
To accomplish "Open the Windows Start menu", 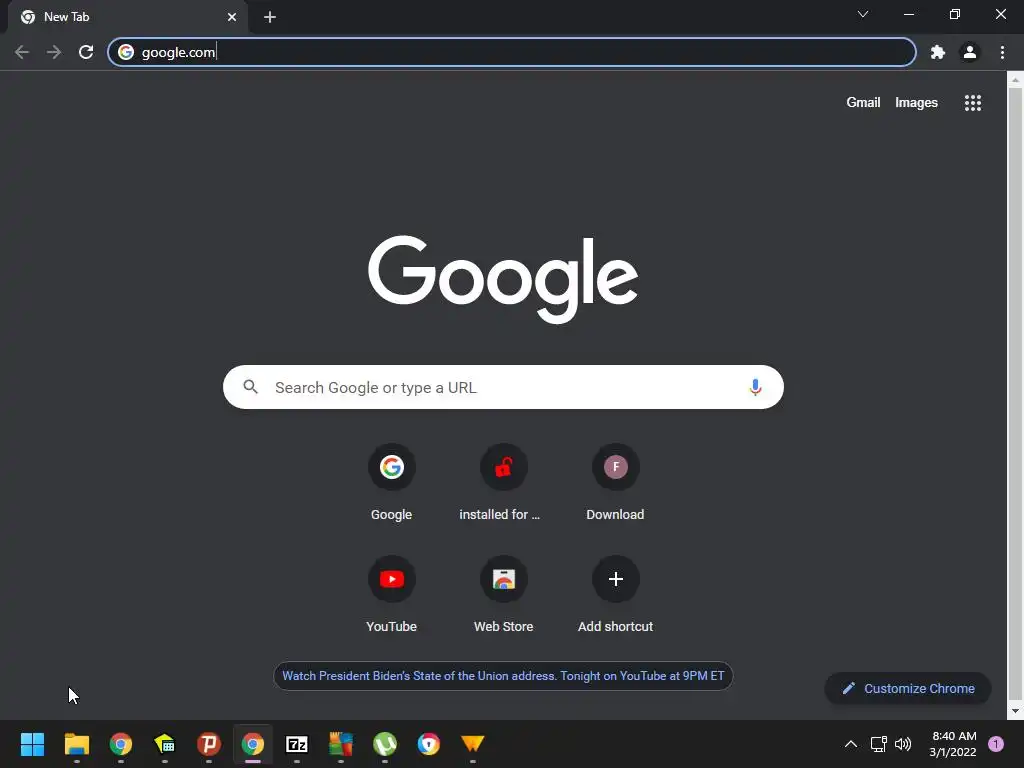I will (x=32, y=744).
